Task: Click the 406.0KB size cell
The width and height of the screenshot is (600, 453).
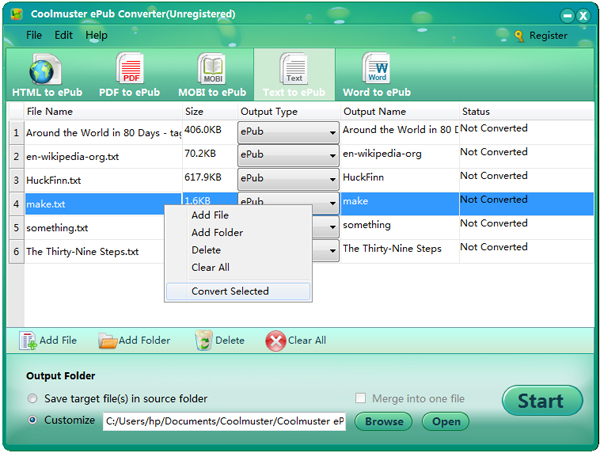Action: (210, 132)
